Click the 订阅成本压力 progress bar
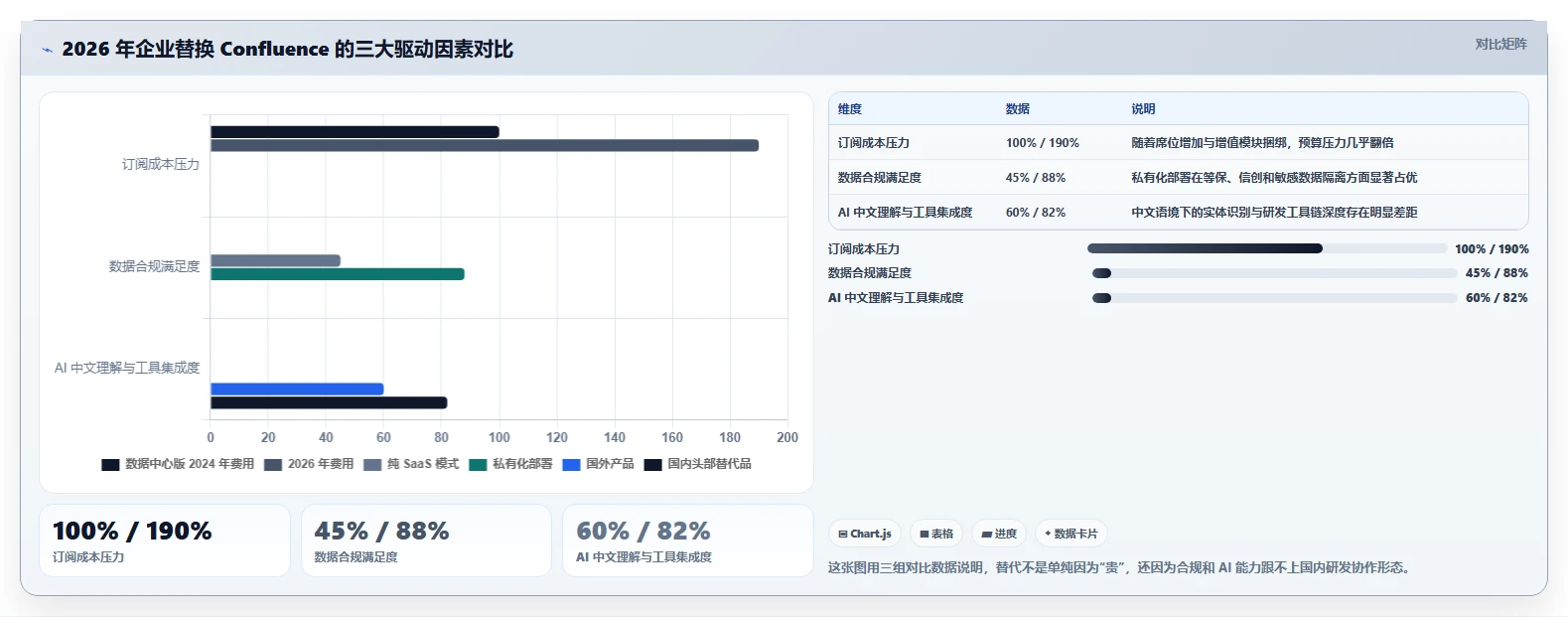 (1267, 248)
